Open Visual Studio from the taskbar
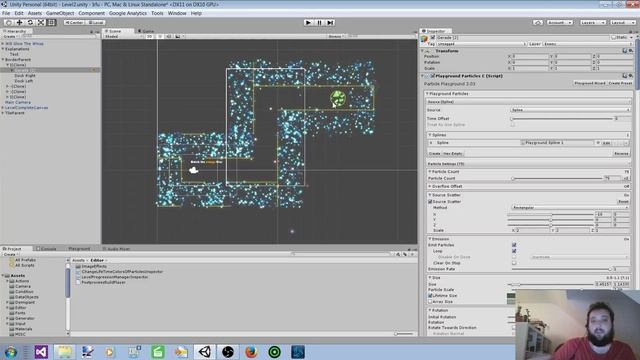The height and width of the screenshot is (360, 640). coord(41,351)
